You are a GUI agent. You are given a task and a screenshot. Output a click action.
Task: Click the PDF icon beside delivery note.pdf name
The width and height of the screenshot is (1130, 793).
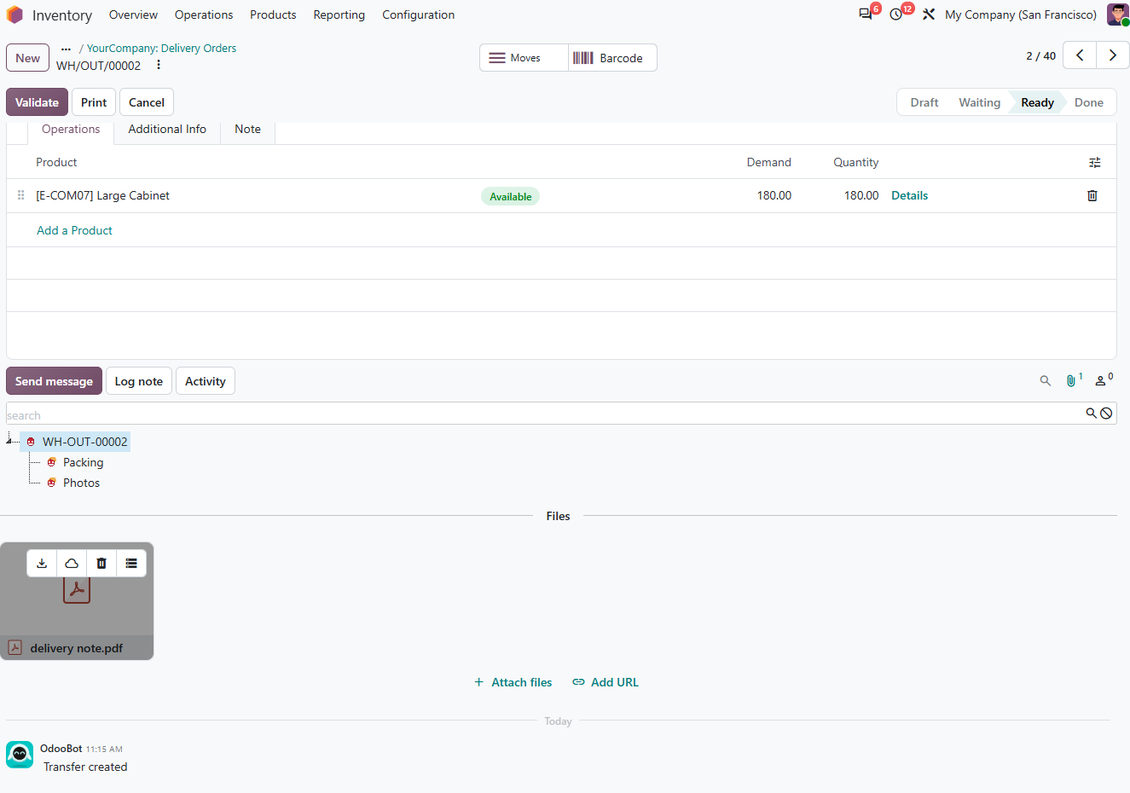pos(15,647)
